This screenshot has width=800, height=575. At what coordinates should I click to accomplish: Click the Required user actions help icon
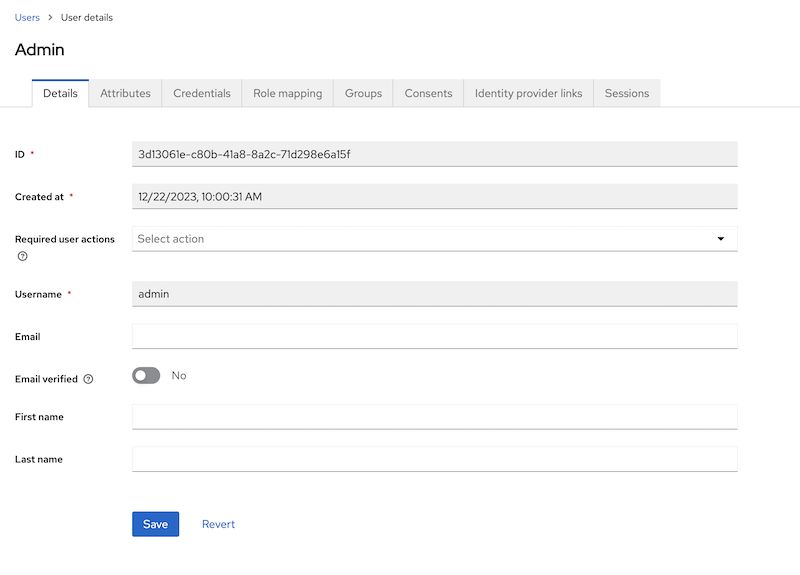click(x=22, y=256)
